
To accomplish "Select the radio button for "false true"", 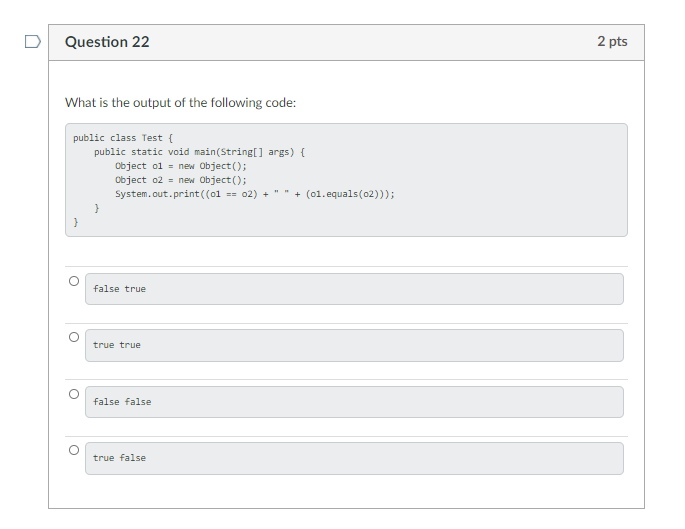I will tap(73, 282).
